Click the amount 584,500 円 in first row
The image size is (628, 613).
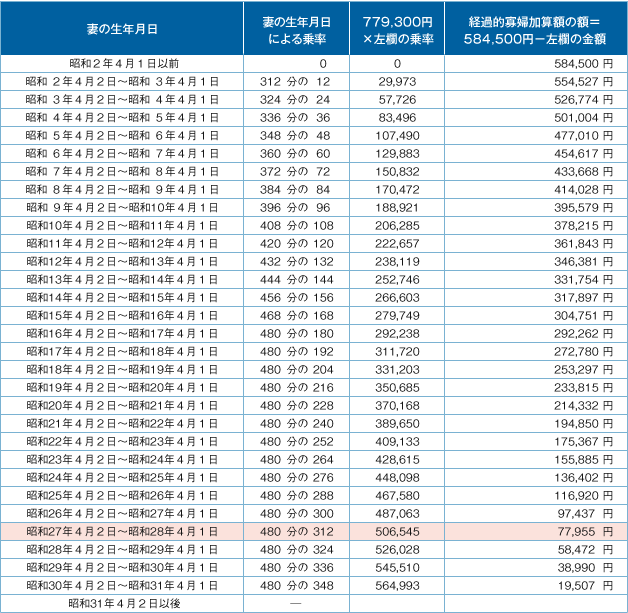click(583, 64)
